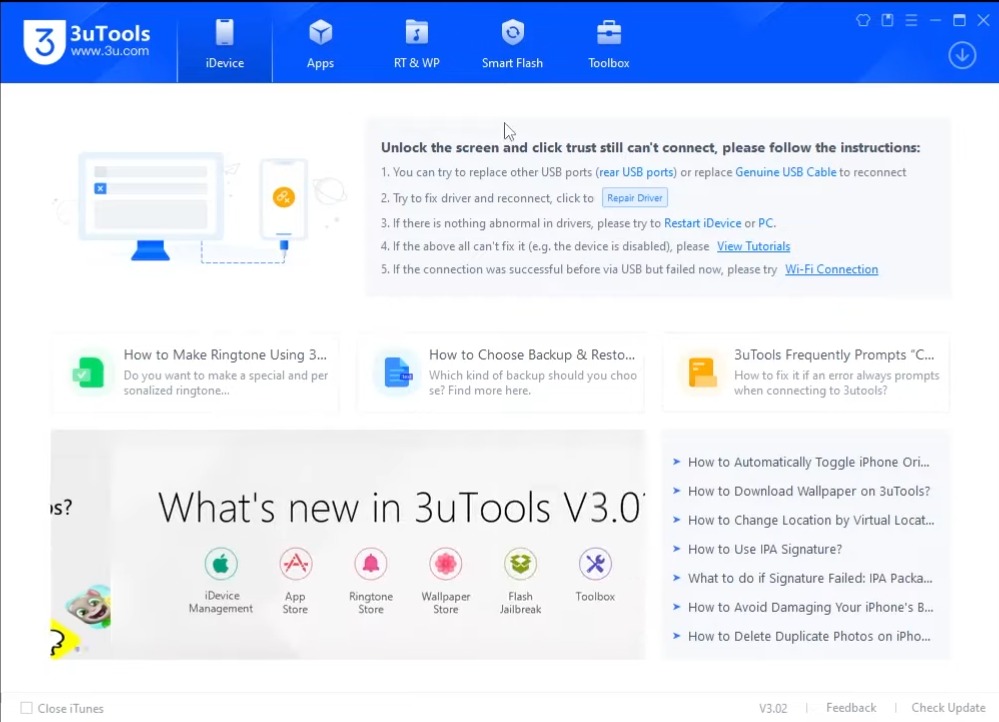The height and width of the screenshot is (722, 999).
Task: Close the 3uTools window
Action: pos(983,20)
